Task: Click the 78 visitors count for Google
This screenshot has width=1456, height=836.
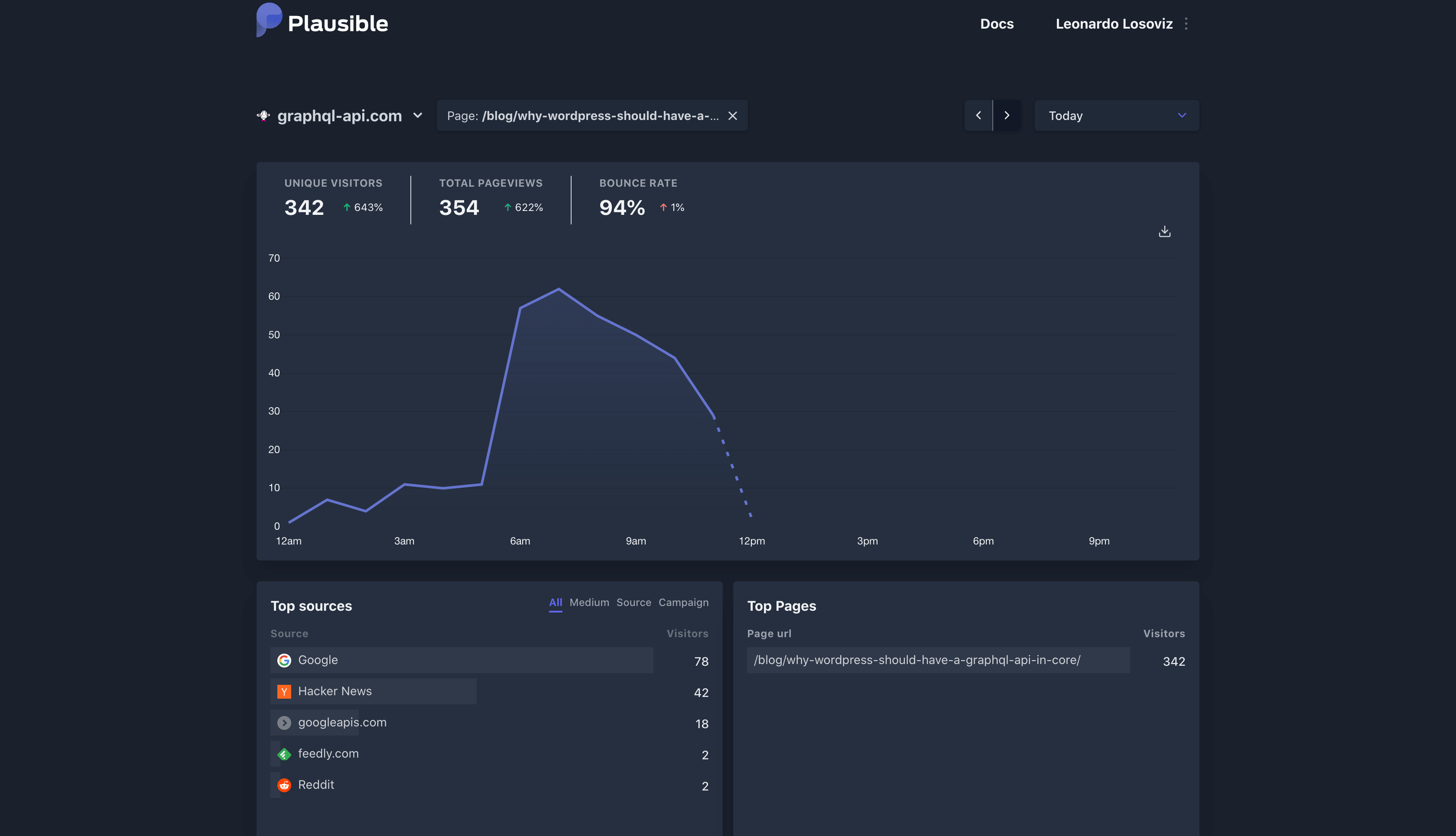Action: 701,661
